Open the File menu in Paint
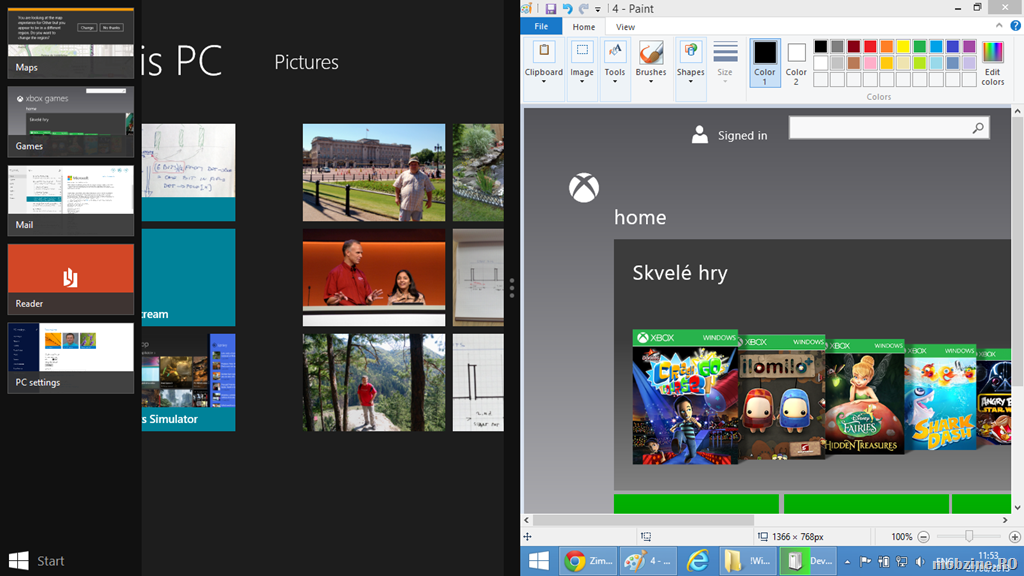Screen dimensions: 1024x576 pos(541,27)
